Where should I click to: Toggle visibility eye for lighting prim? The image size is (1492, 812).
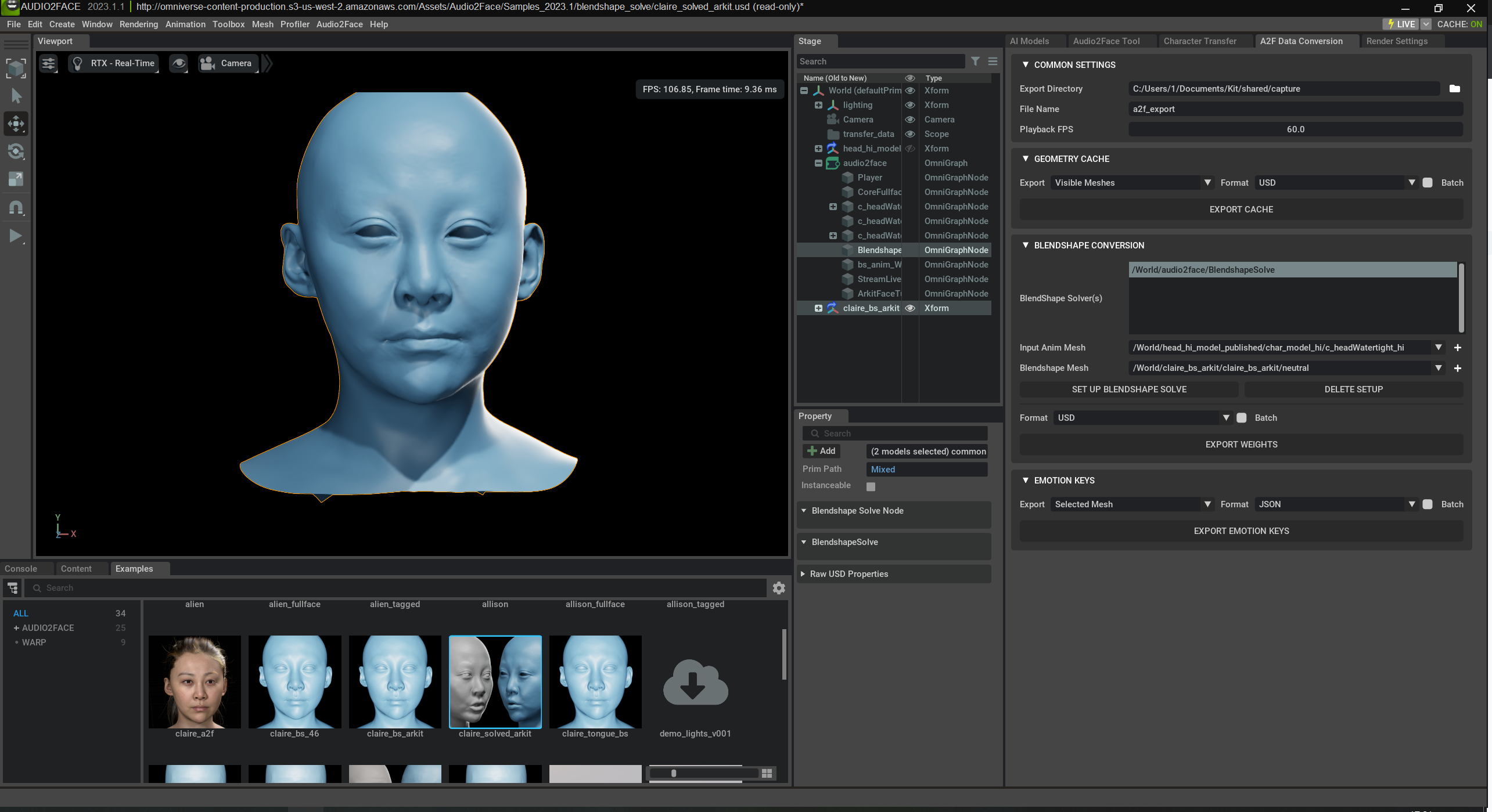910,105
